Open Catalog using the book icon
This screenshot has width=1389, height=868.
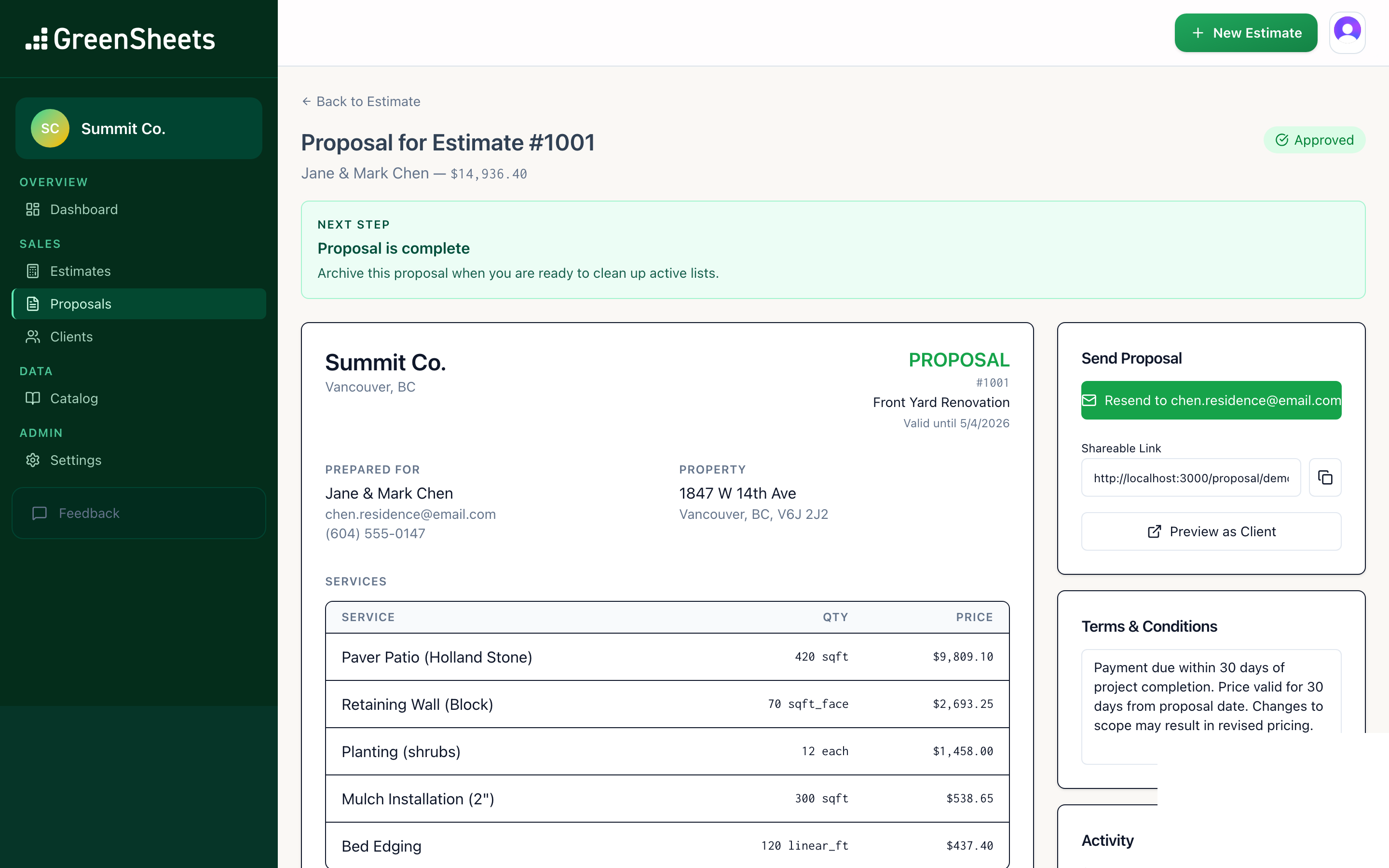33,398
